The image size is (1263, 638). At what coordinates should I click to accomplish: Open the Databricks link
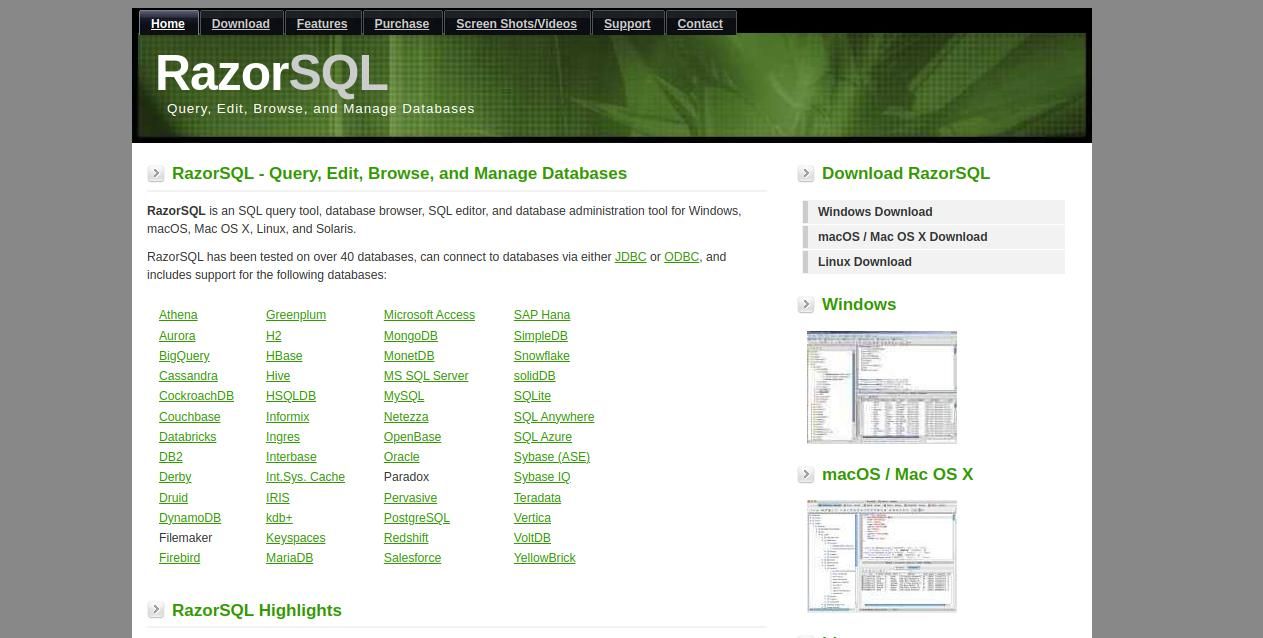tap(187, 437)
